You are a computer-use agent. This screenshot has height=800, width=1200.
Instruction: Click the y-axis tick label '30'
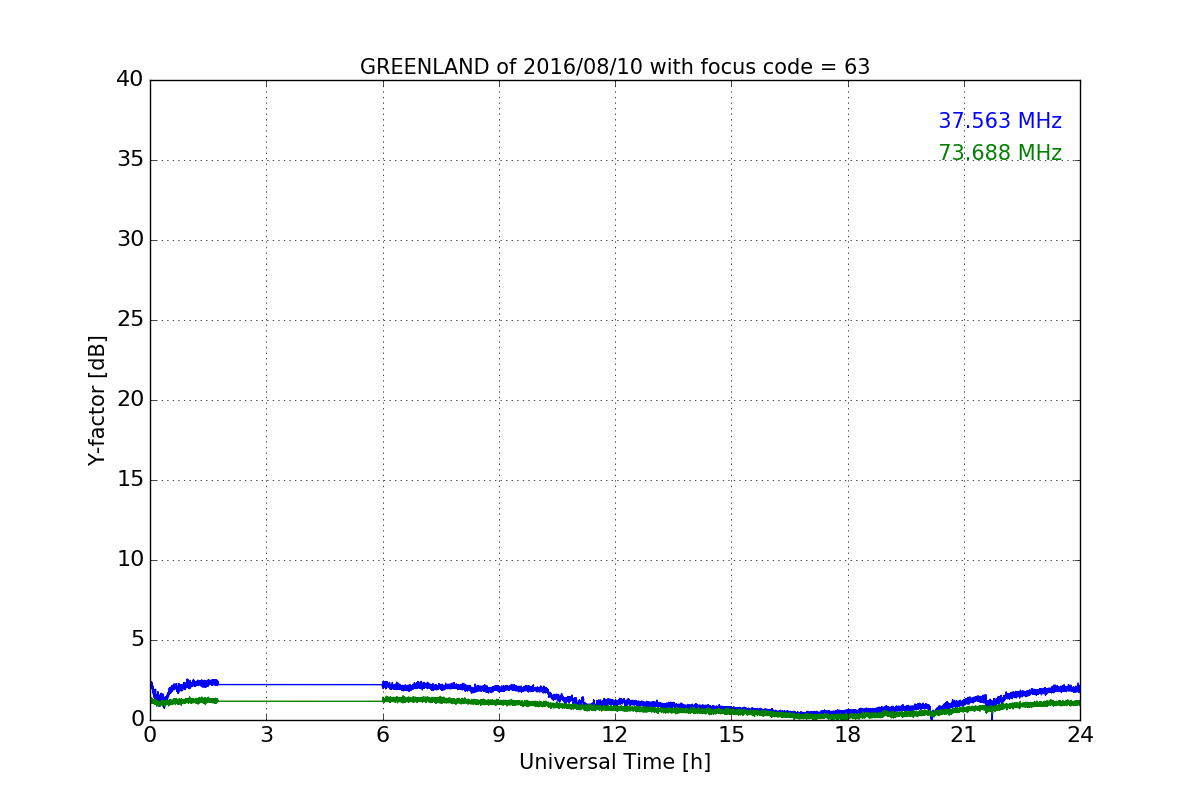click(x=130, y=240)
